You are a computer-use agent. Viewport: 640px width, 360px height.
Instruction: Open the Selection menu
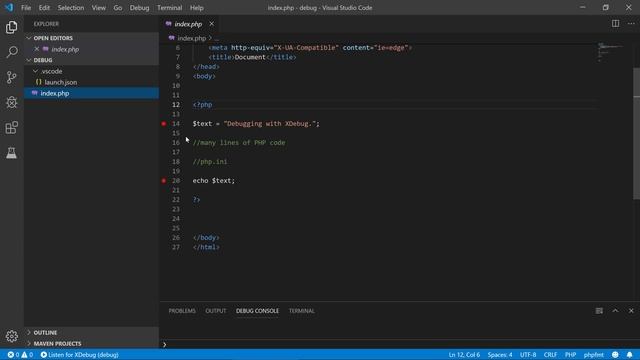click(71, 8)
